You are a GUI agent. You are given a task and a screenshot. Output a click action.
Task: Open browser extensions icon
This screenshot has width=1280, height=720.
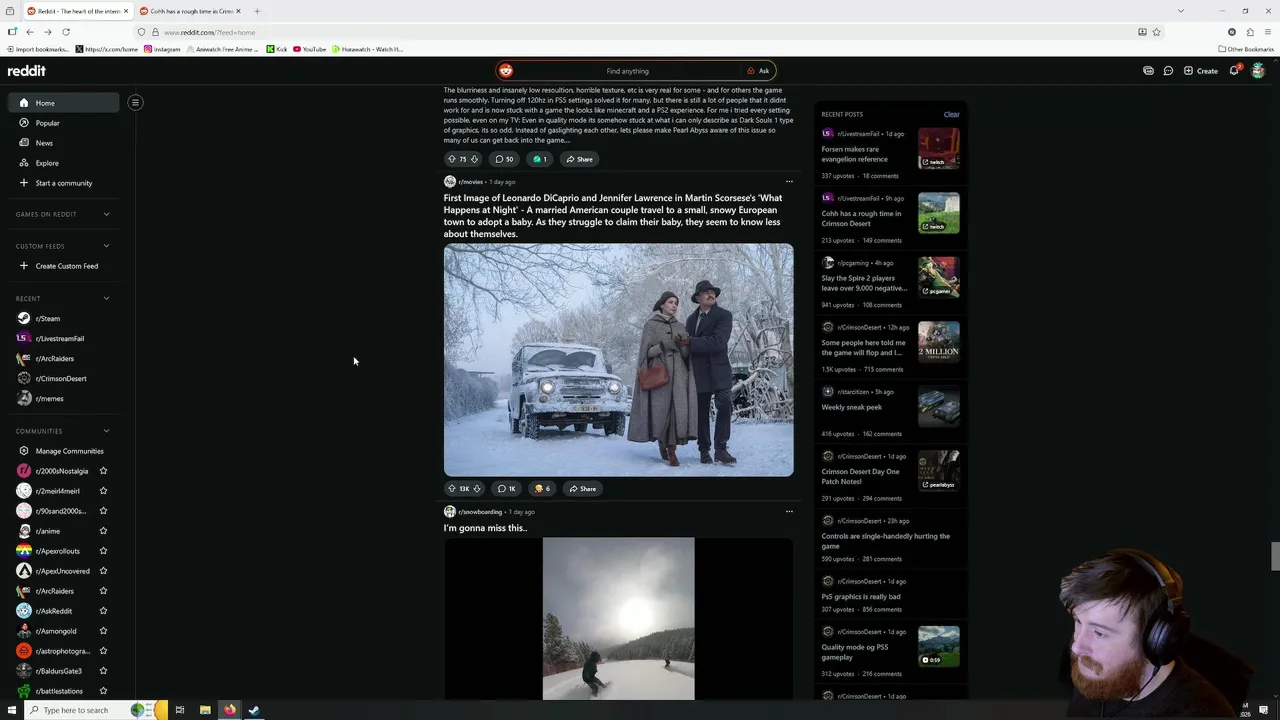pos(1250,32)
